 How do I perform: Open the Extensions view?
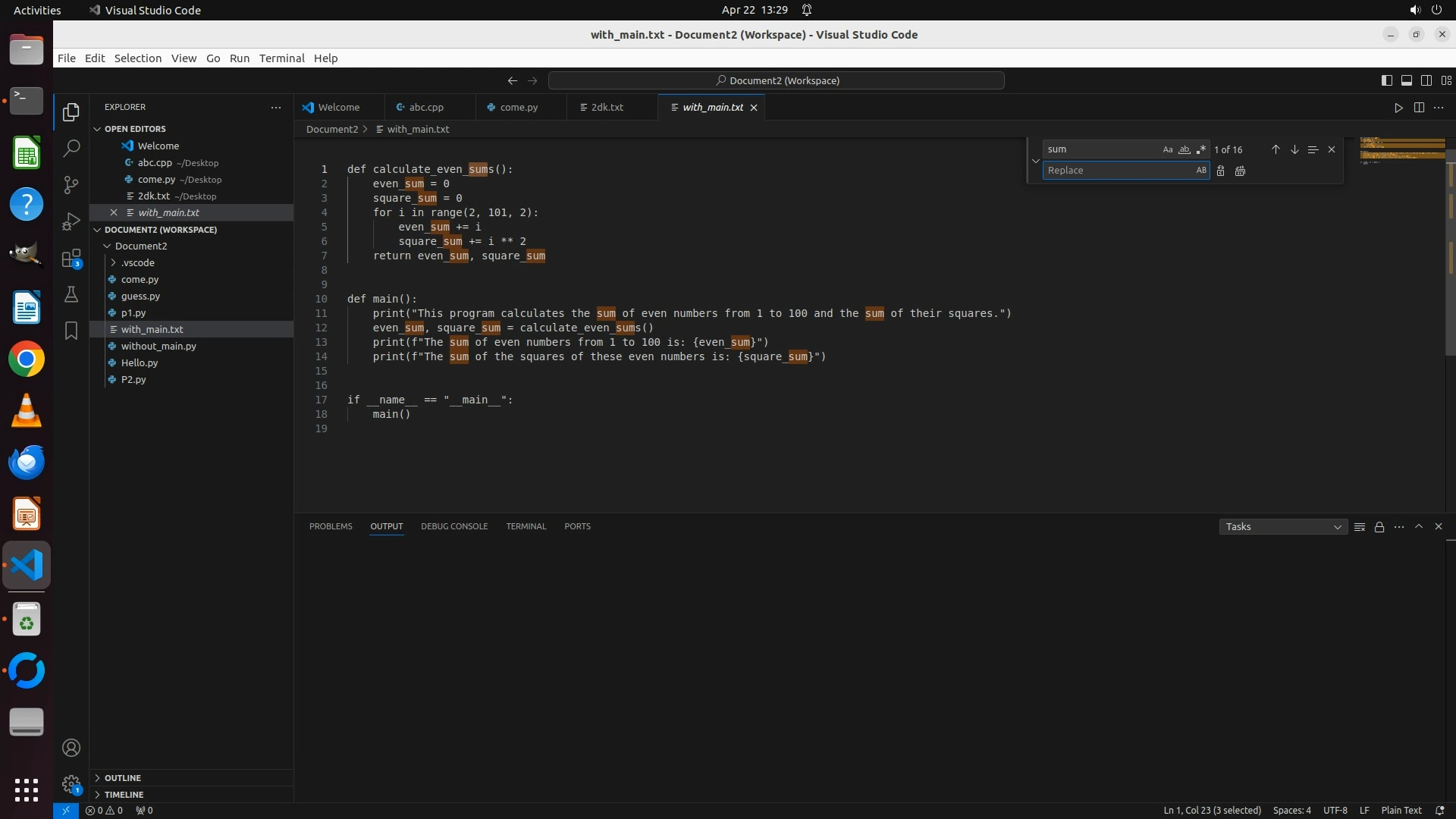(71, 259)
